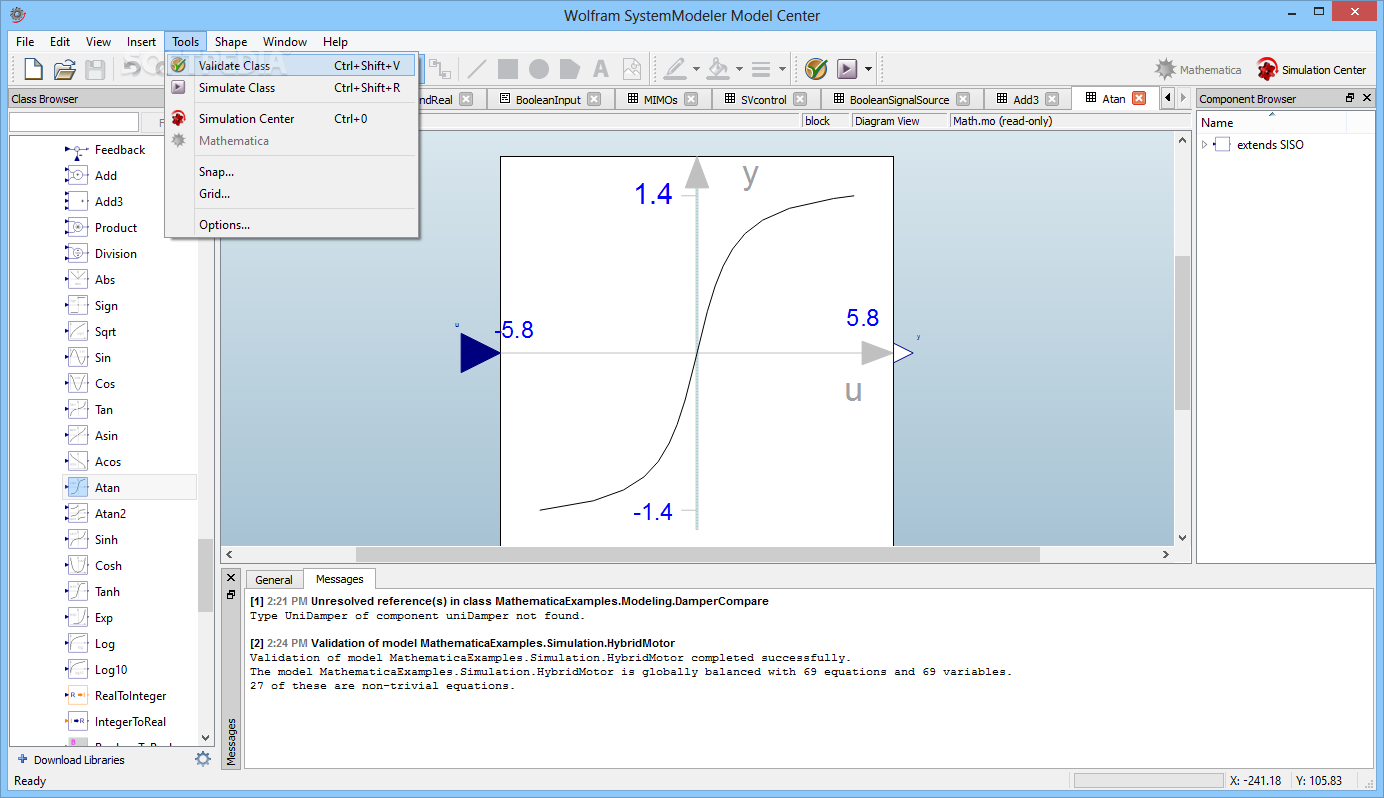Click the line style icon

click(761, 69)
